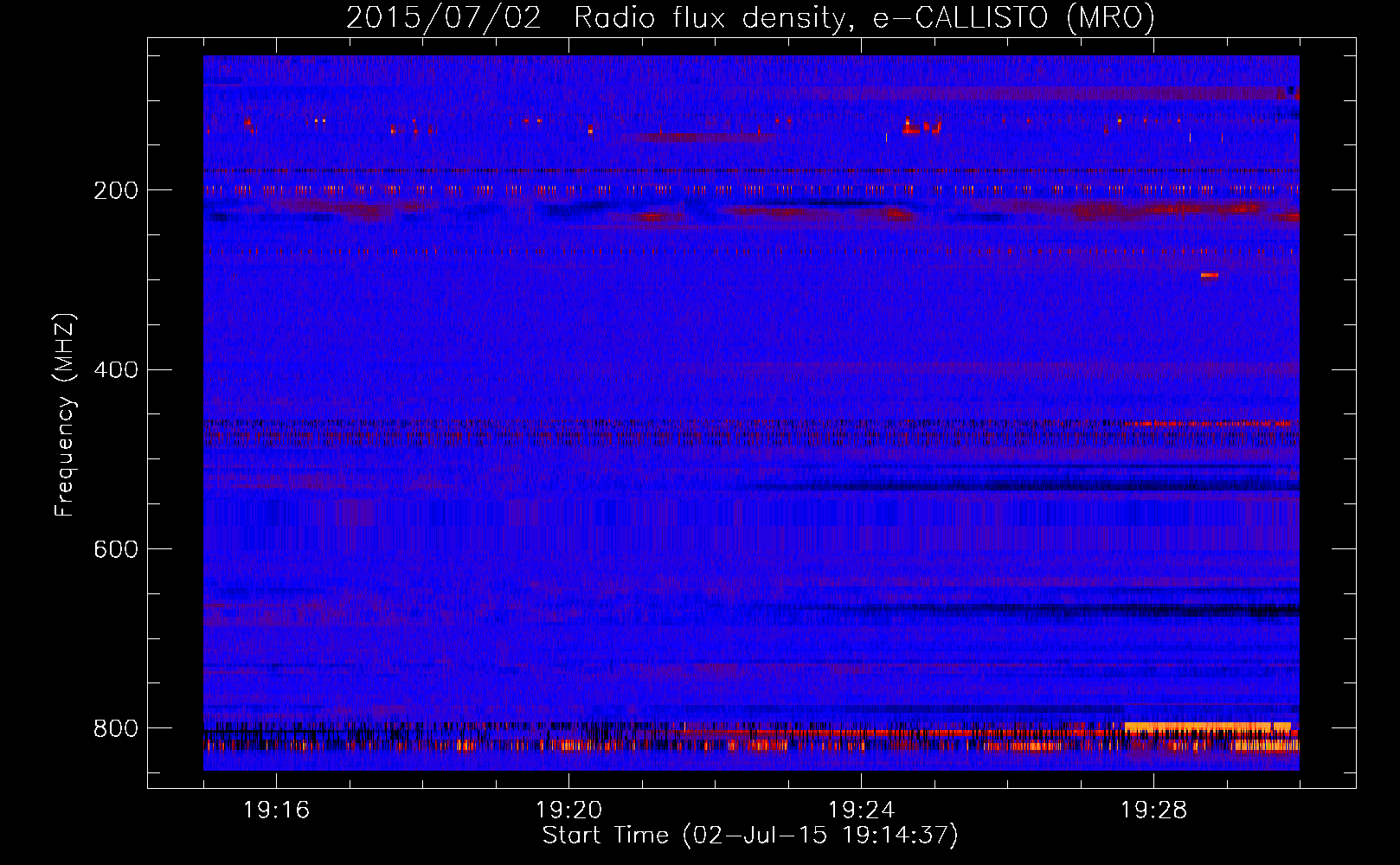Screen dimensions: 1400x865
Task: Click the 400 frequency tick label
Action: pyautogui.click(x=116, y=370)
